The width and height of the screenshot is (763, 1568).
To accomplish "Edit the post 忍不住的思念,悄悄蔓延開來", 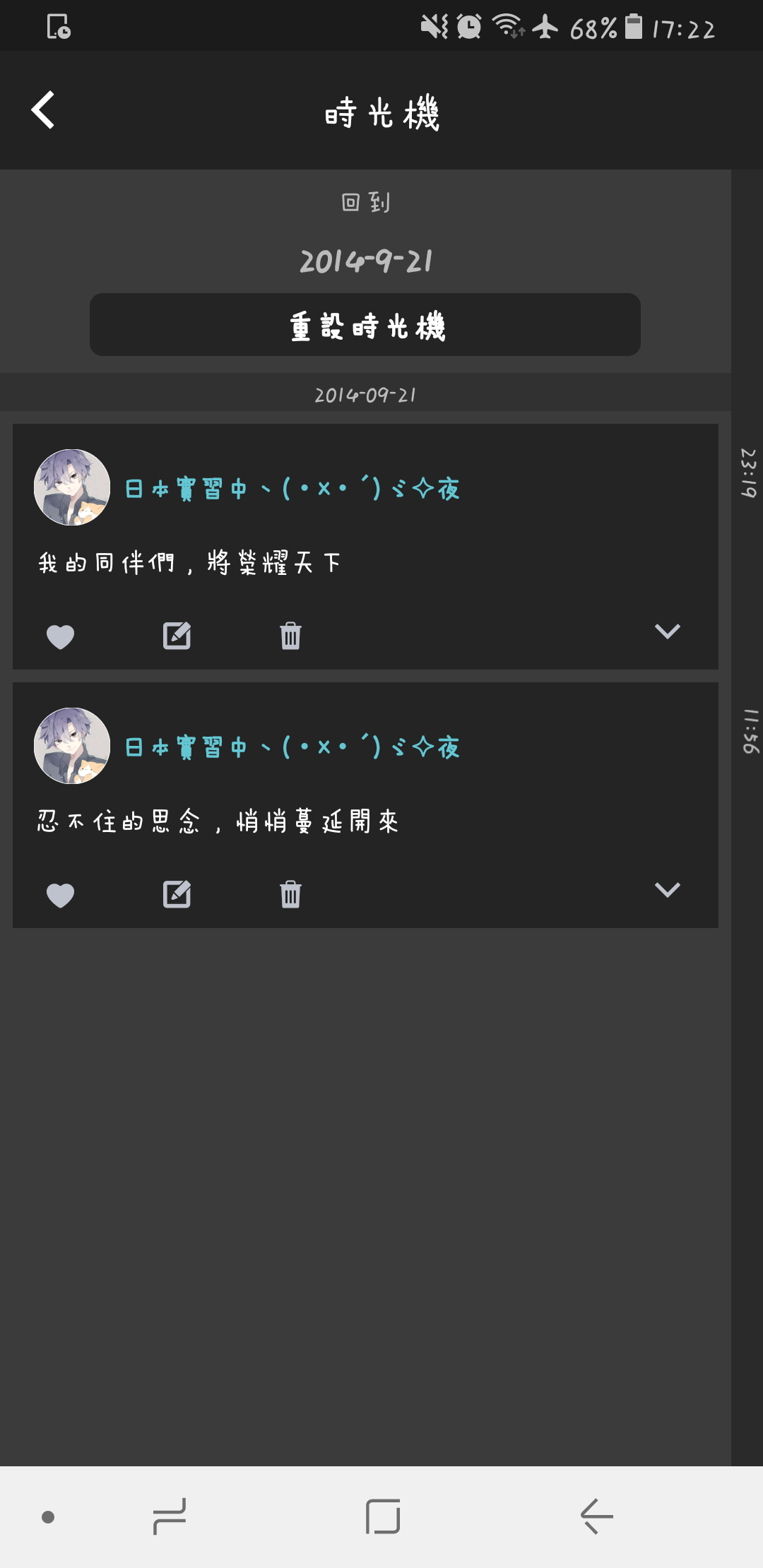I will 177,894.
